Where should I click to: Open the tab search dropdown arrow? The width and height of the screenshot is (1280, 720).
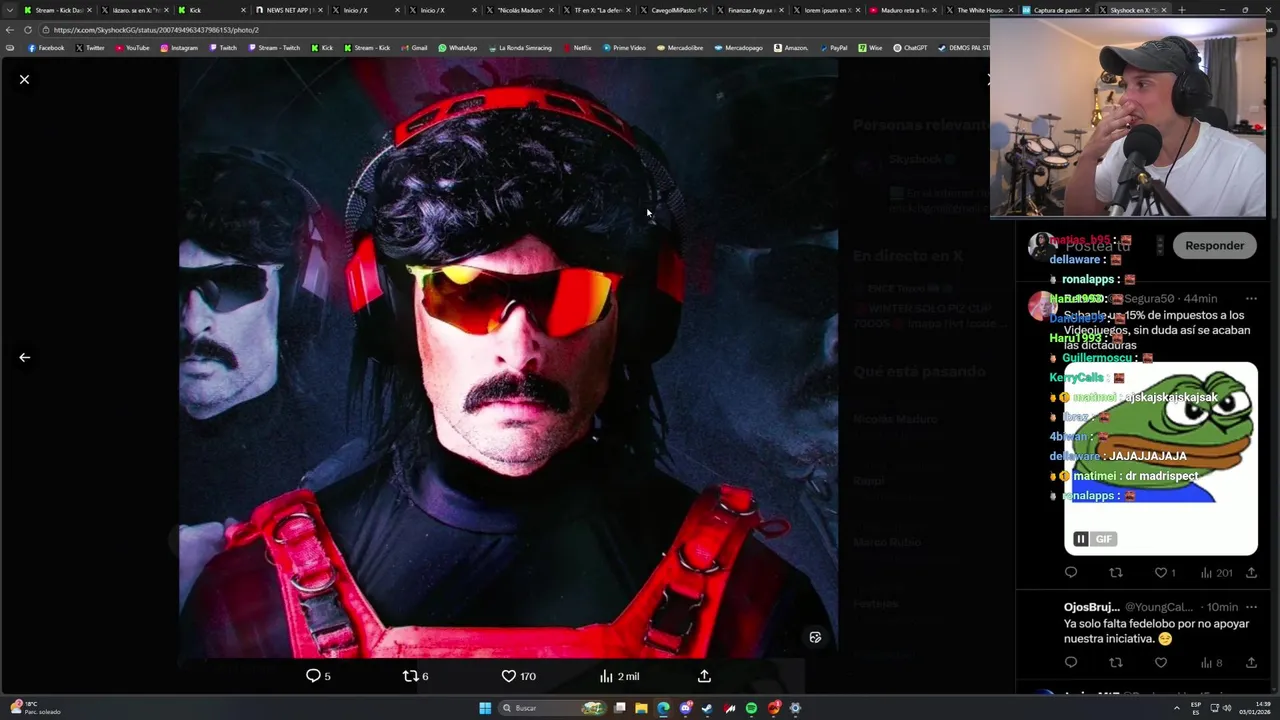(10, 10)
